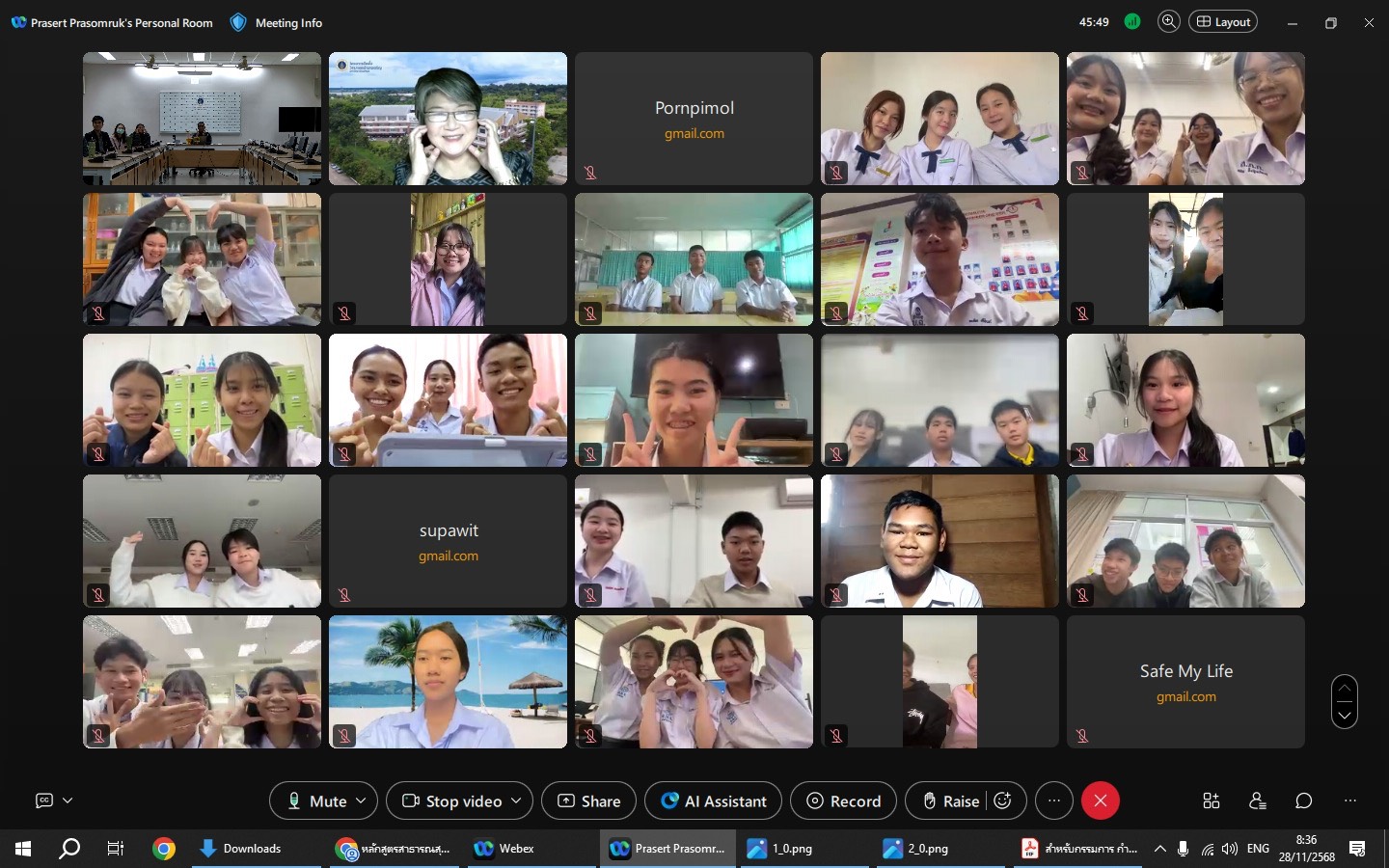Screen dimensions: 1389x868
Task: Go to next page of video grid
Action: 1345,716
